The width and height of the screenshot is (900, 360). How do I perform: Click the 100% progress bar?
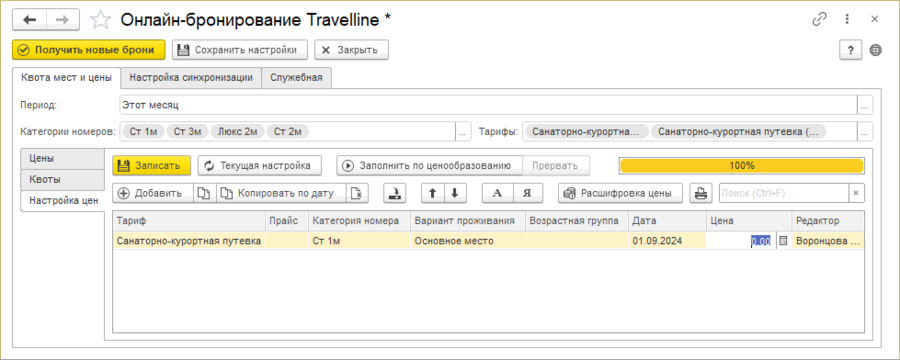point(742,165)
